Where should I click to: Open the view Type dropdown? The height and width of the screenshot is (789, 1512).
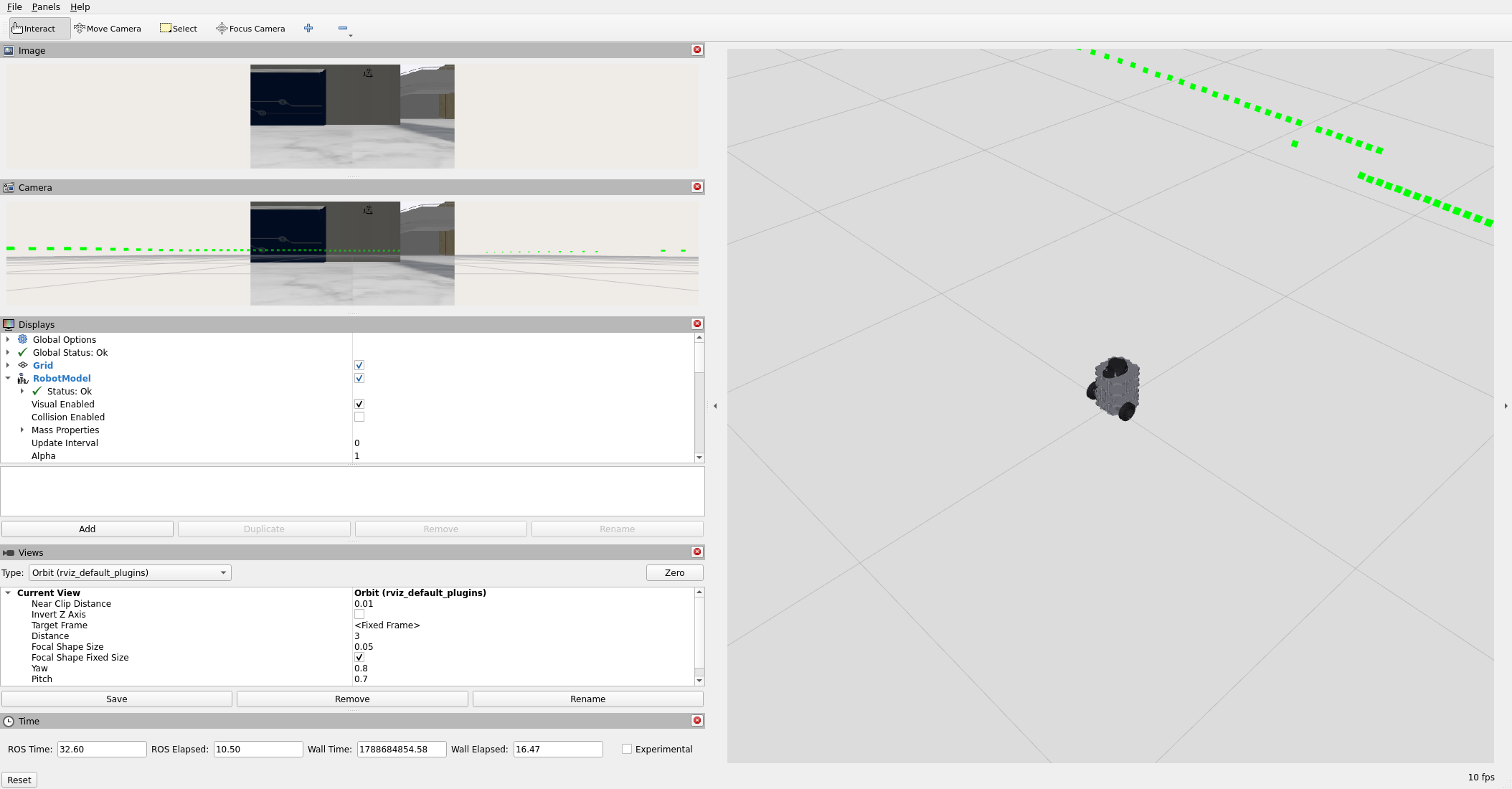130,572
